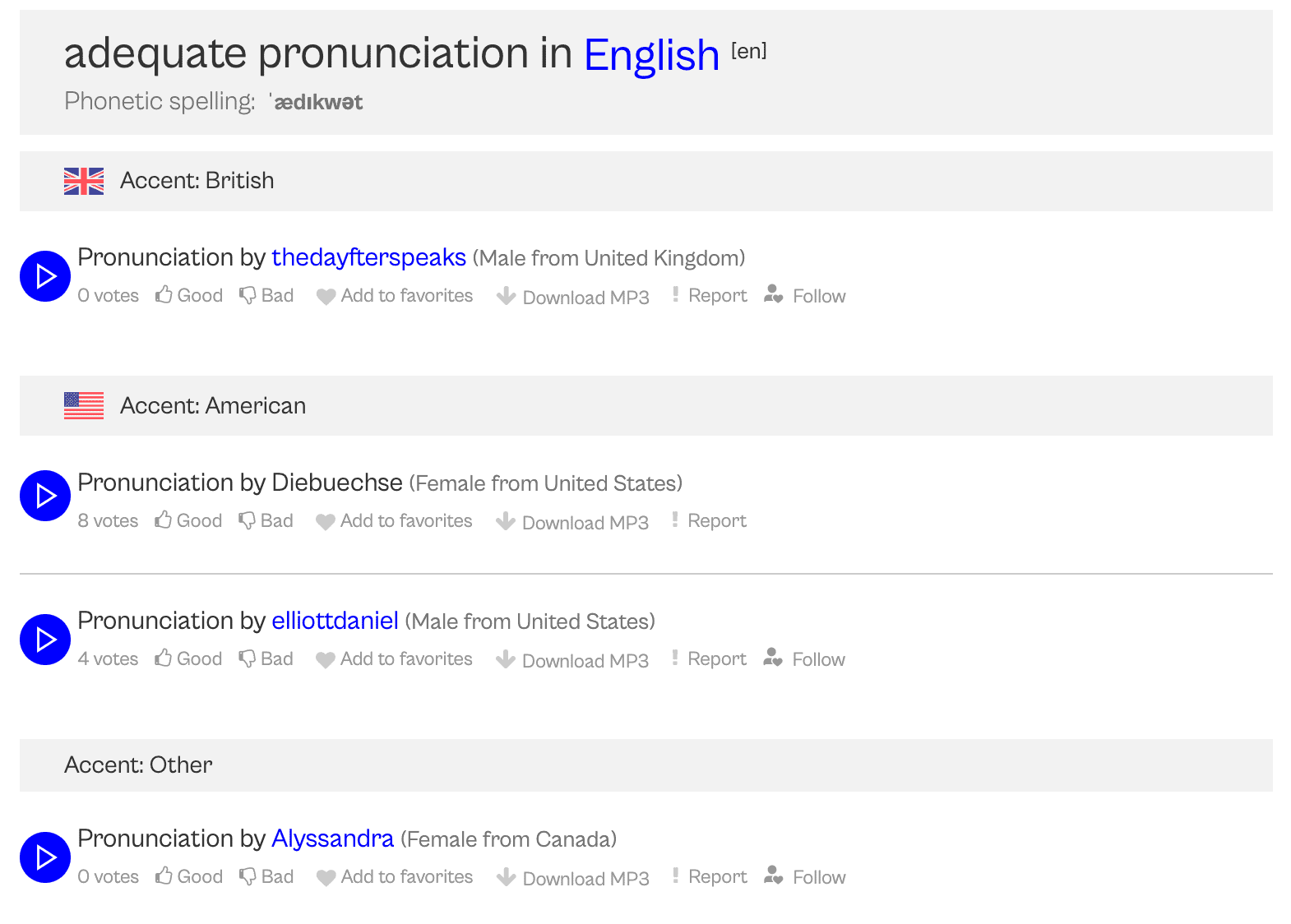The image size is (1291, 924).
Task: Vote Bad on Alyssandra's pronunciation
Action: point(266,877)
